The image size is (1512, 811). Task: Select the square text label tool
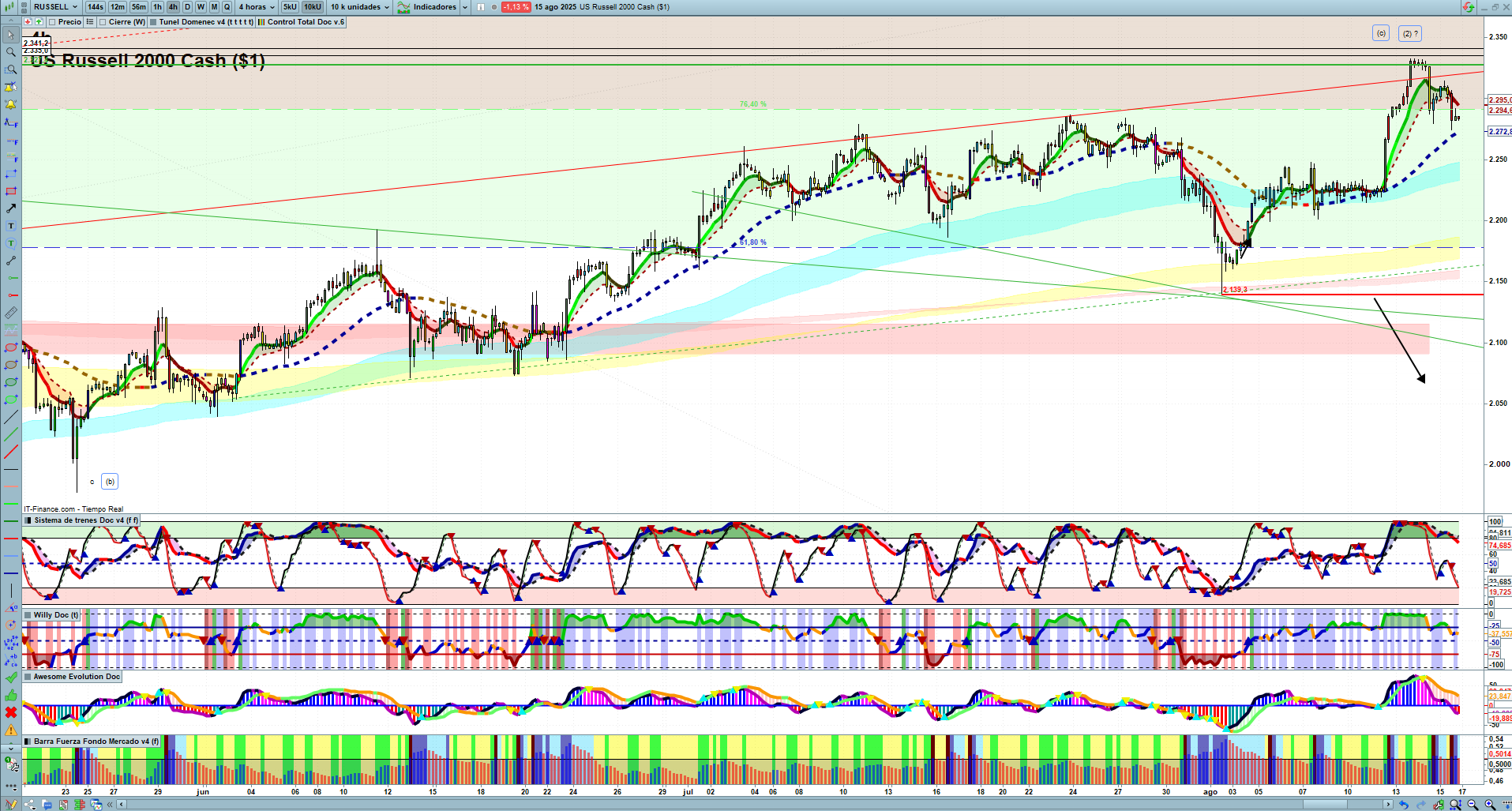11,226
